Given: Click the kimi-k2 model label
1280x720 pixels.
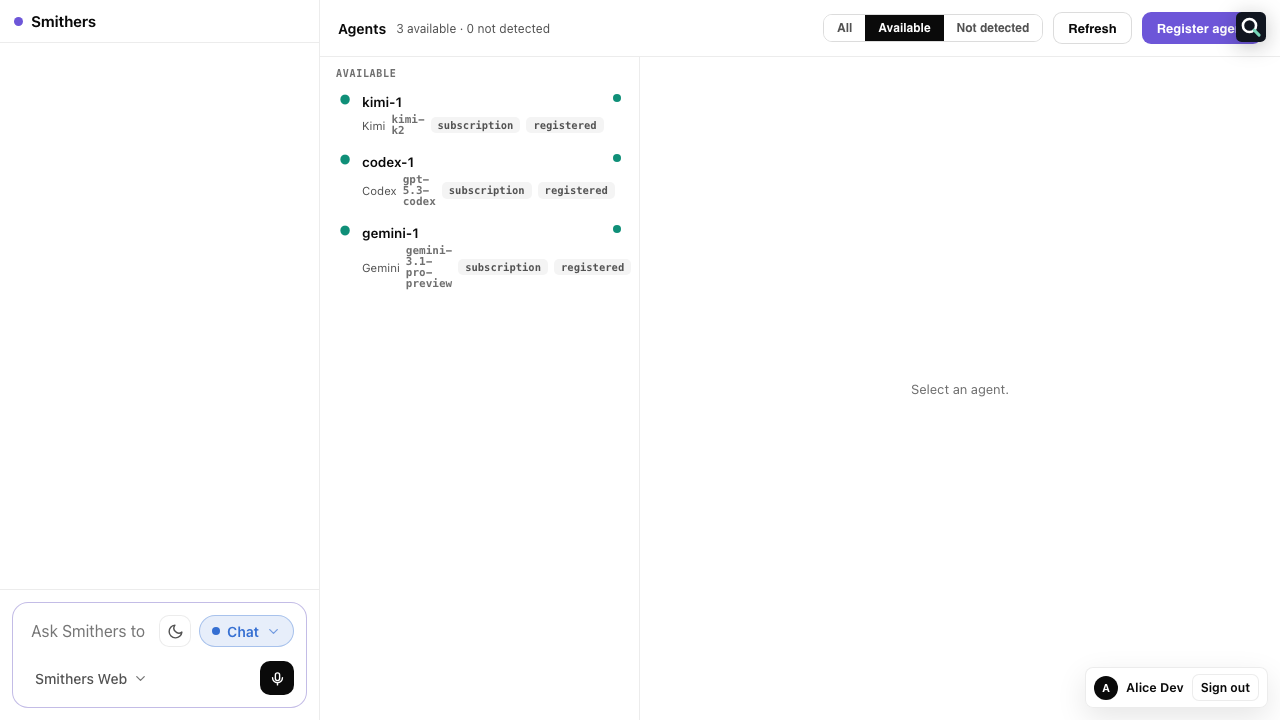Looking at the screenshot, I should tap(408, 125).
